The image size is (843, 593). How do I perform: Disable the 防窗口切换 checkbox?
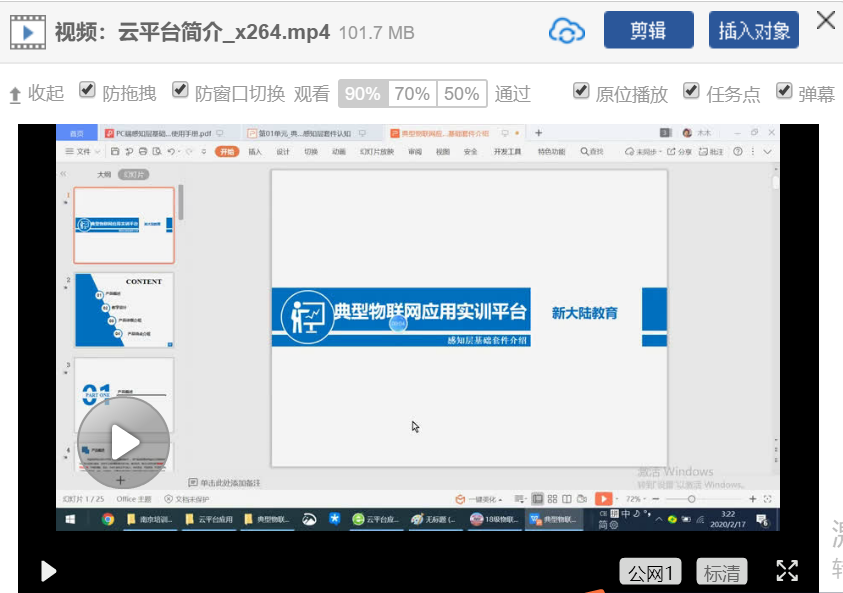pyautogui.click(x=180, y=91)
